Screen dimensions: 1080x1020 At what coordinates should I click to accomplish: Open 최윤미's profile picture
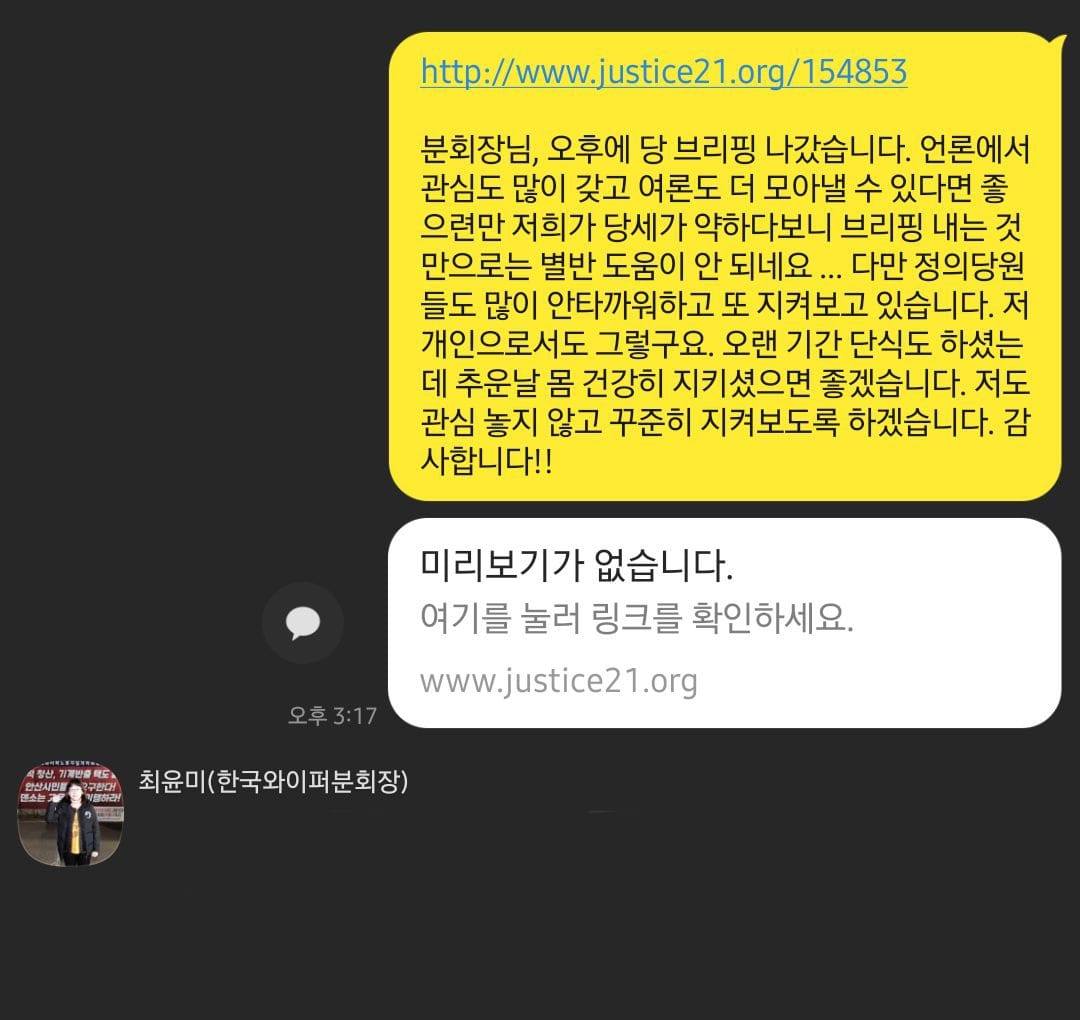tap(70, 813)
